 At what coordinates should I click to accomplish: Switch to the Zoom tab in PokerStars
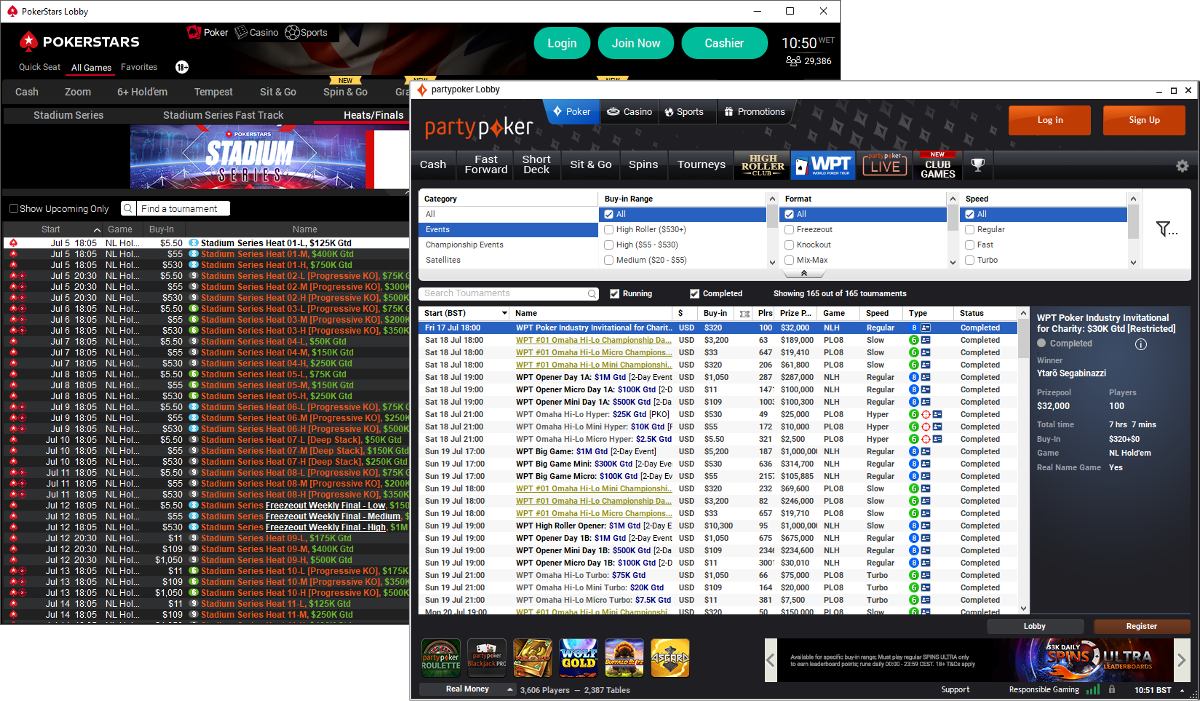78,92
